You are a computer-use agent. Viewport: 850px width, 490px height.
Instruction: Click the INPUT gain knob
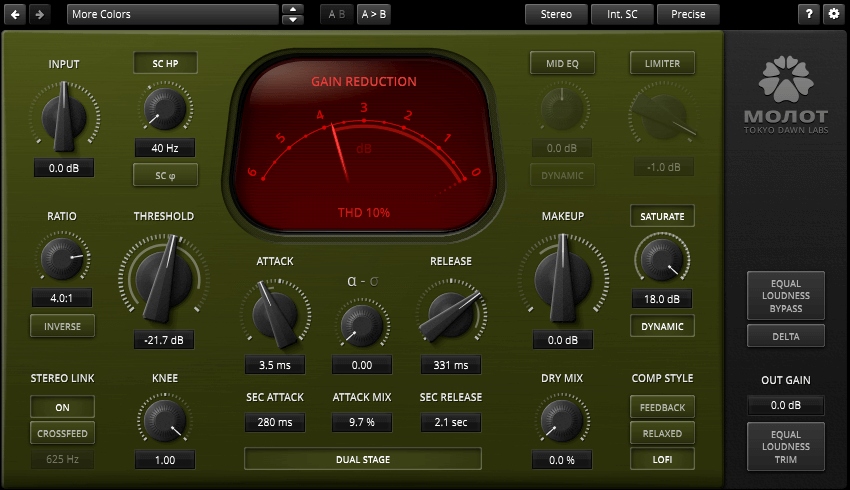pyautogui.click(x=64, y=116)
